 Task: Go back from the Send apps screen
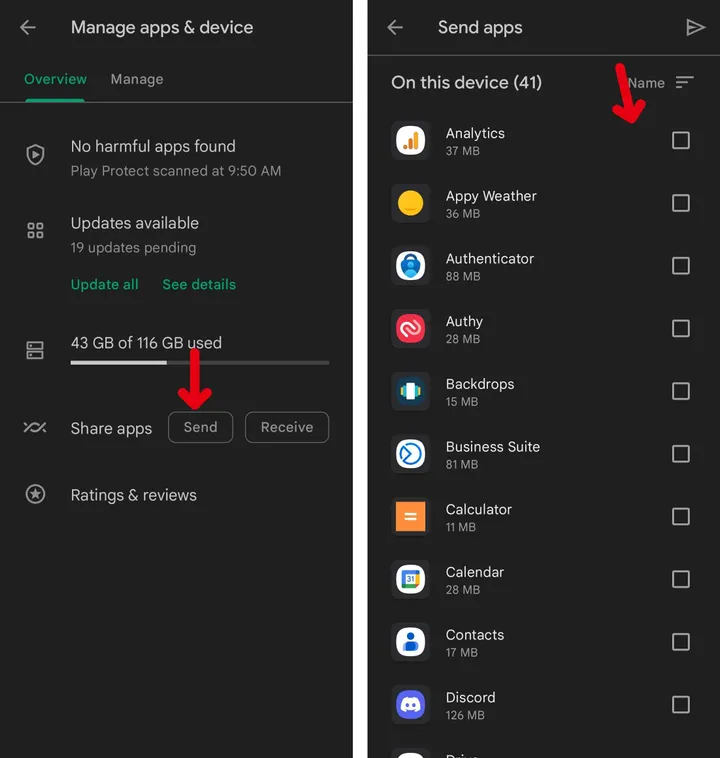395,28
